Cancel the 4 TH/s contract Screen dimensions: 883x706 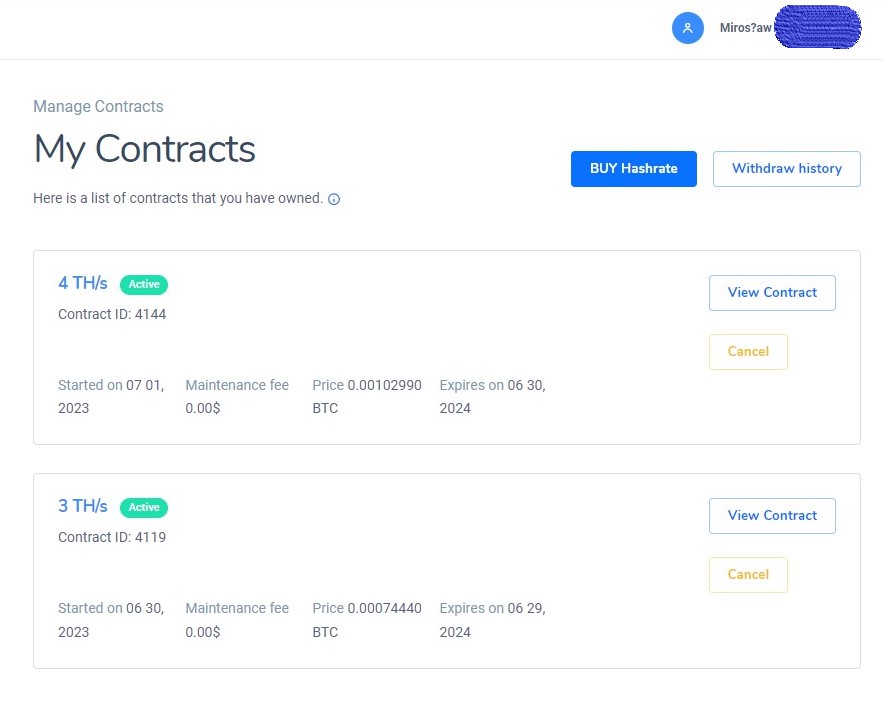[748, 352]
